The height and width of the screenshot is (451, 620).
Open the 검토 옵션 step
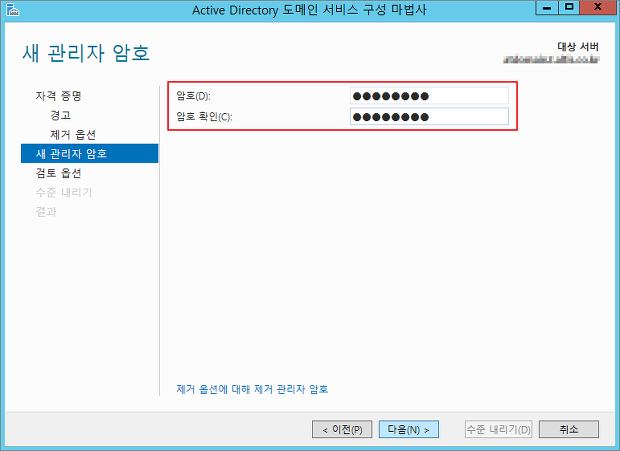[59, 173]
